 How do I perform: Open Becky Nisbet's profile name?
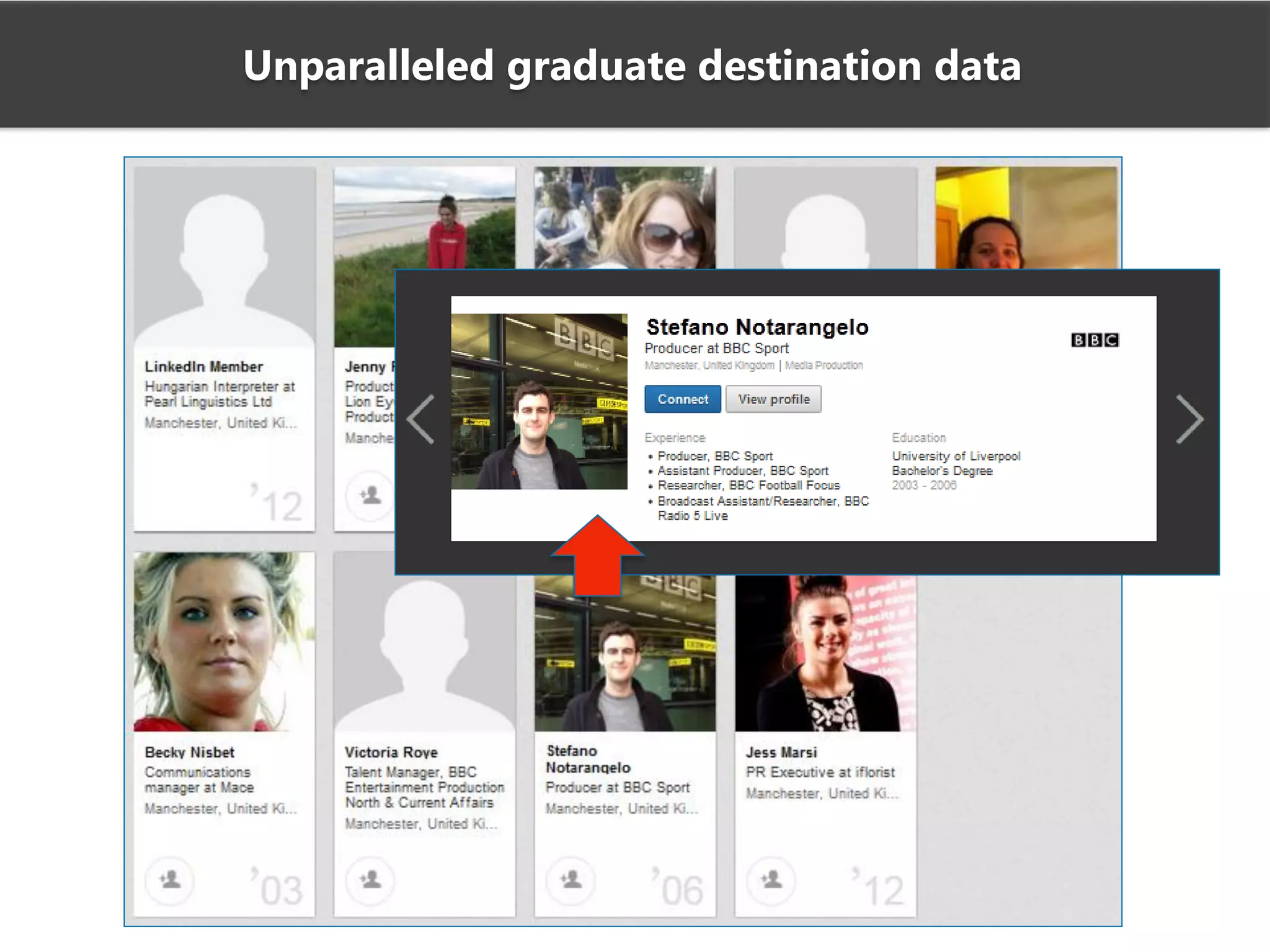[190, 752]
